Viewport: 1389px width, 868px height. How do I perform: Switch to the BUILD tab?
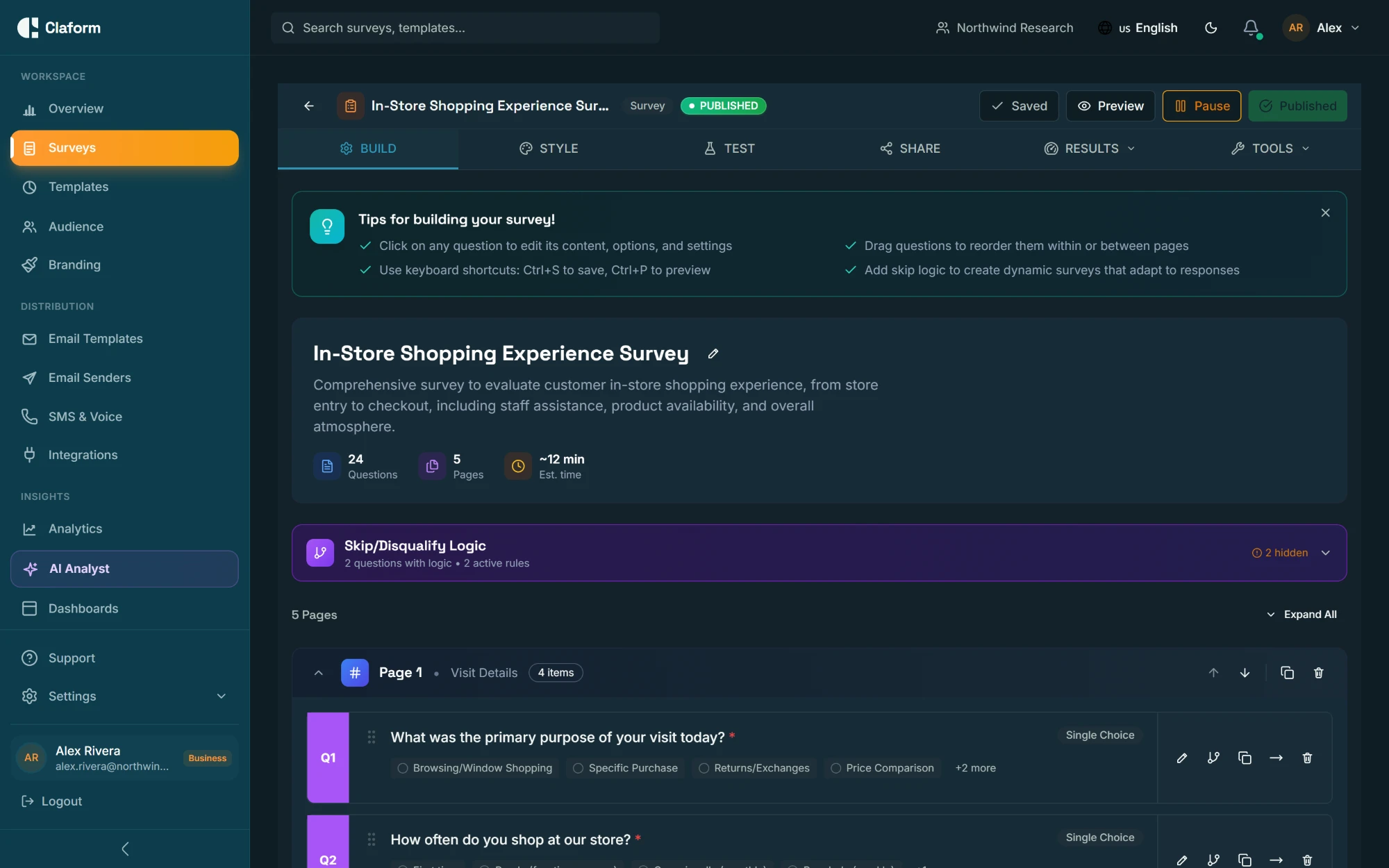368,149
